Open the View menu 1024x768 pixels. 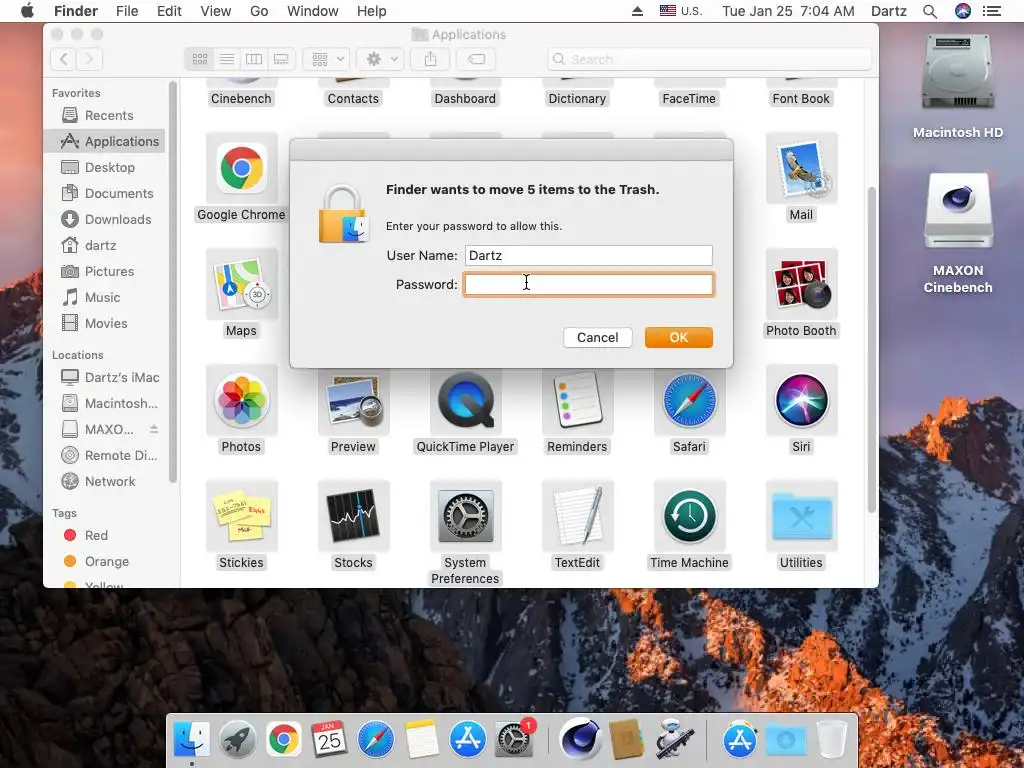click(216, 11)
